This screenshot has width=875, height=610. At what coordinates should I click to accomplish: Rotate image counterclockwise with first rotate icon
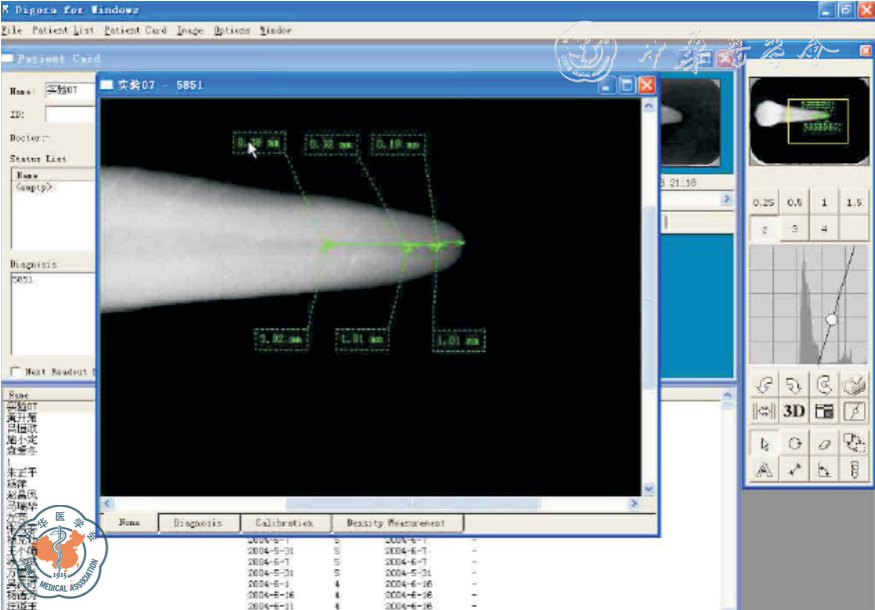pos(764,383)
